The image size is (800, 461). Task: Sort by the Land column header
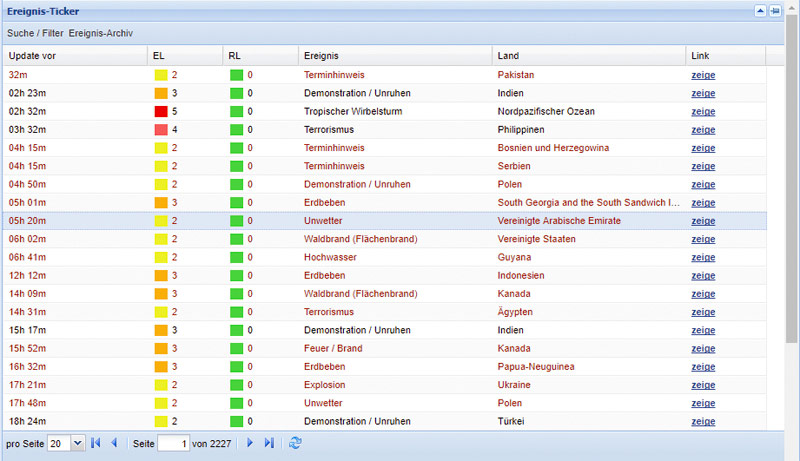508,55
